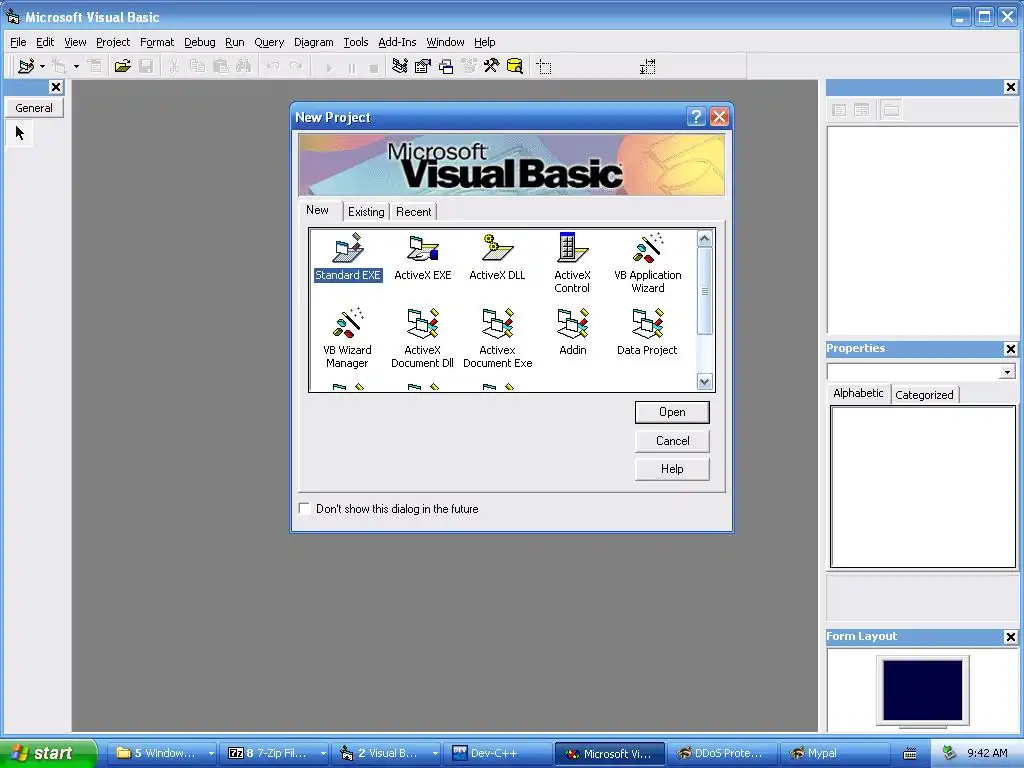Click the project list scrollbar thumb
Viewport: 1024px width, 768px height.
click(x=704, y=291)
